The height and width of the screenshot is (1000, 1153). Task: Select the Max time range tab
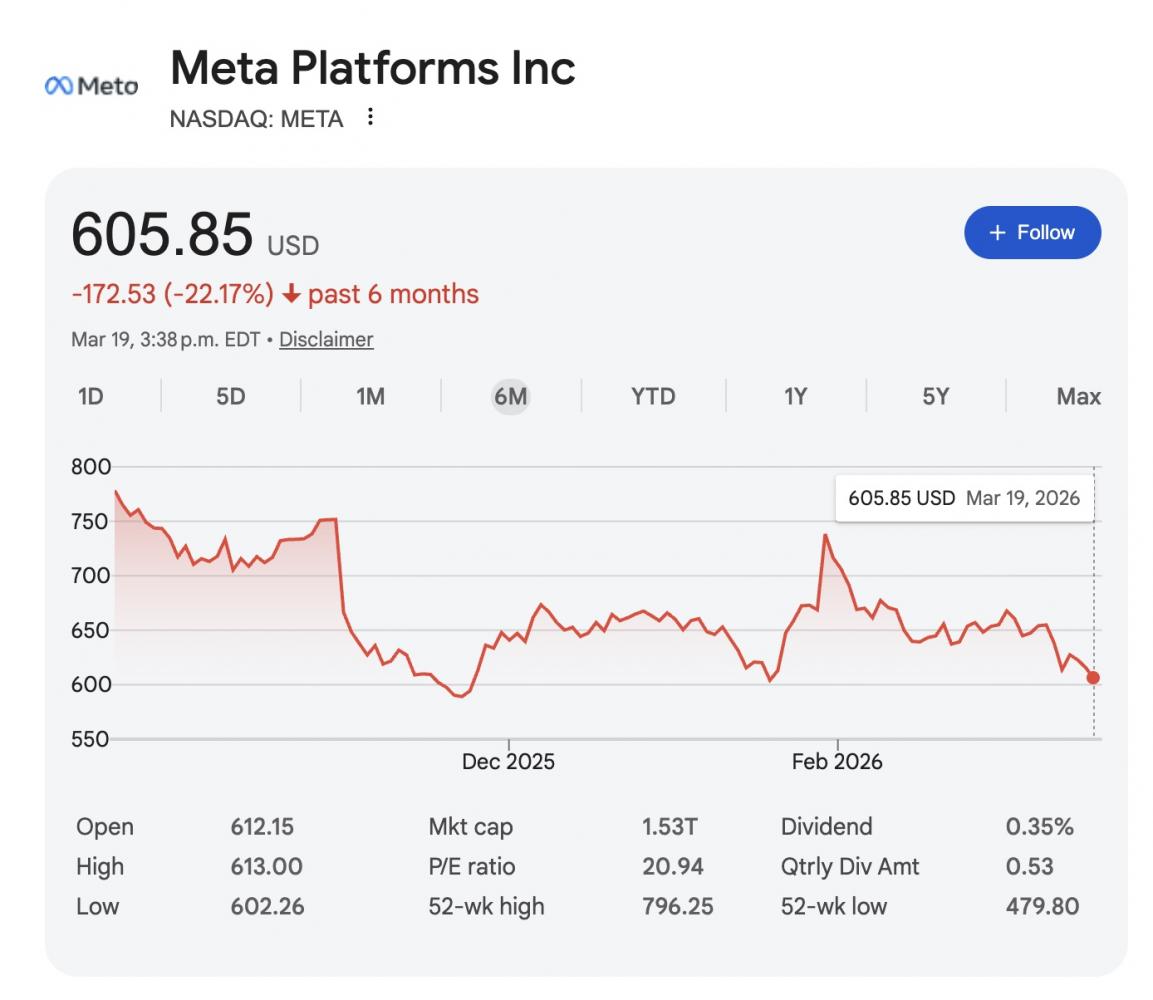click(1078, 397)
